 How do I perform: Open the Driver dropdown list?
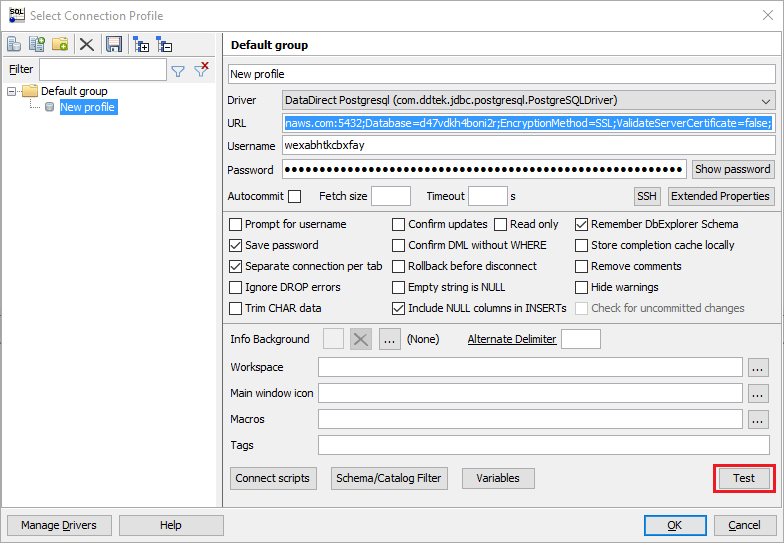pos(766,101)
